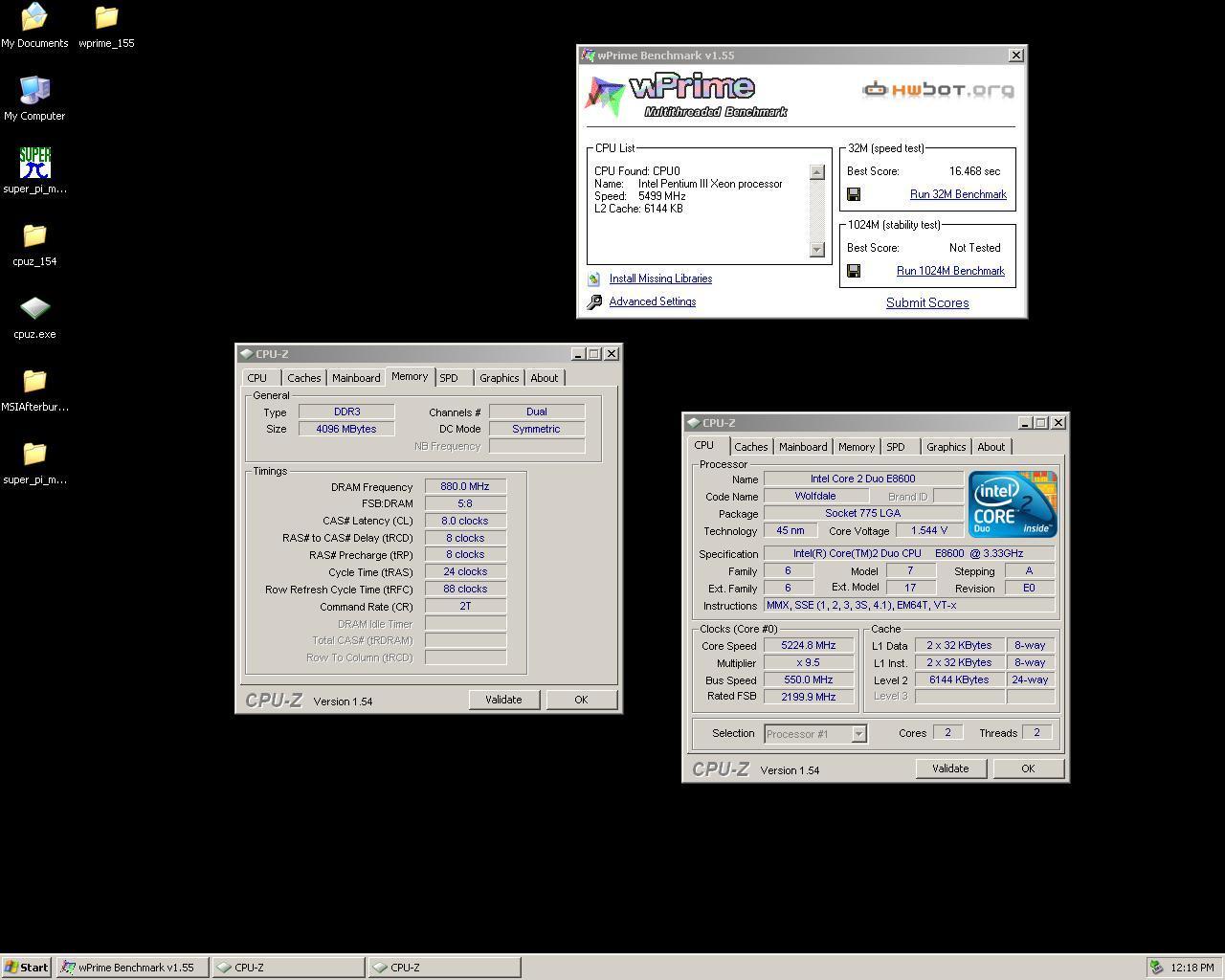Click the system tray icon near the clock

(x=1156, y=968)
